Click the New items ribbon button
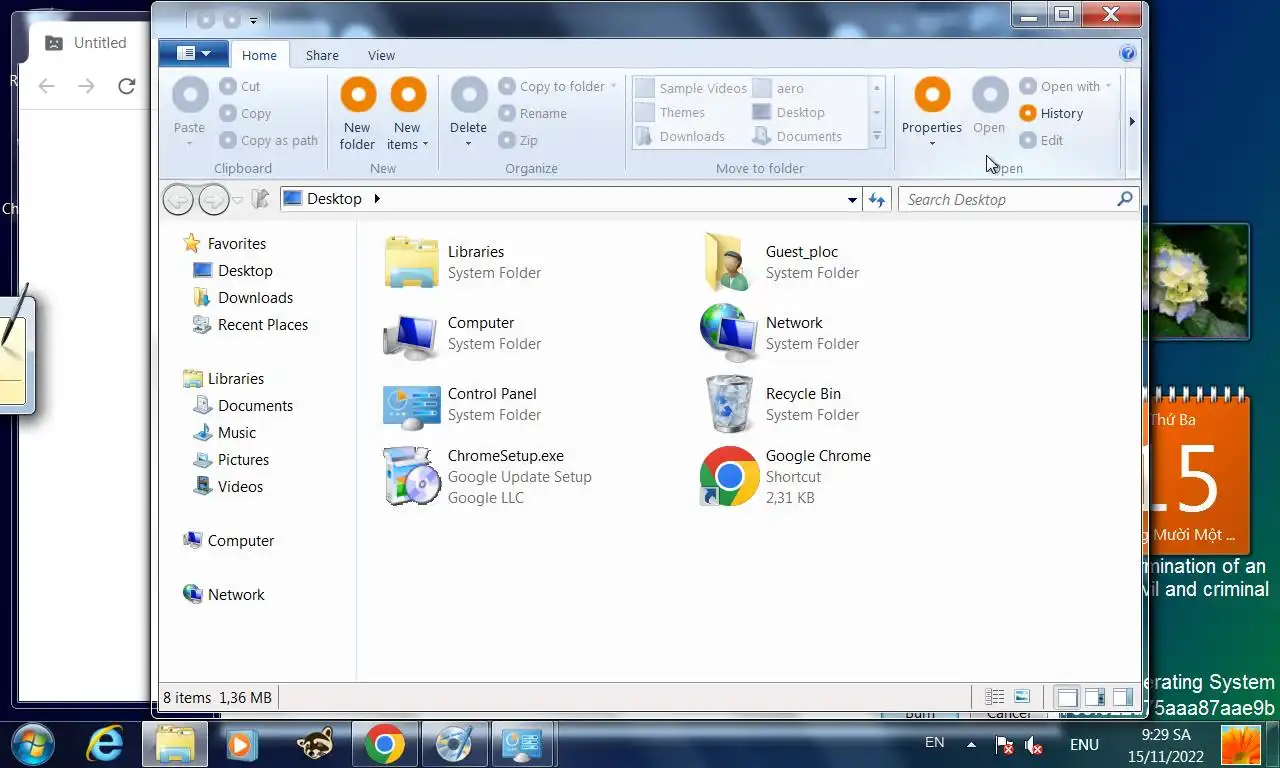The height and width of the screenshot is (768, 1280). [407, 115]
